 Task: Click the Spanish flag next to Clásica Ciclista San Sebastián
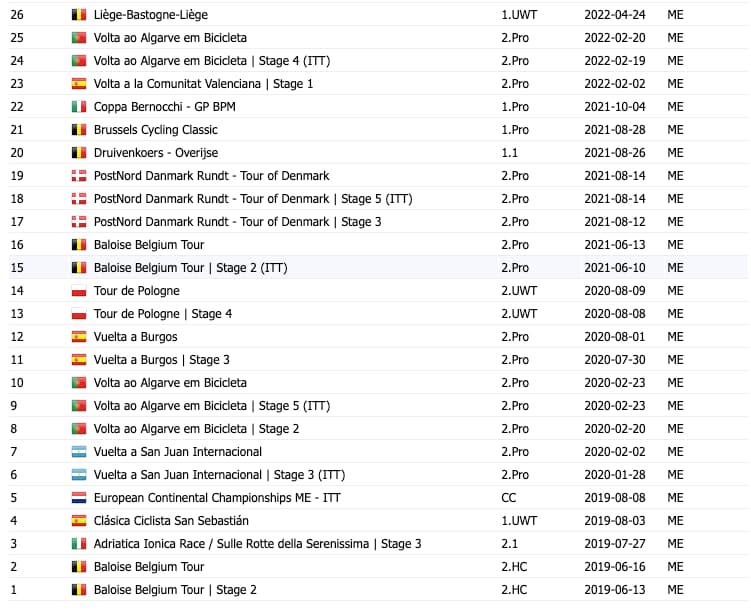click(x=79, y=521)
